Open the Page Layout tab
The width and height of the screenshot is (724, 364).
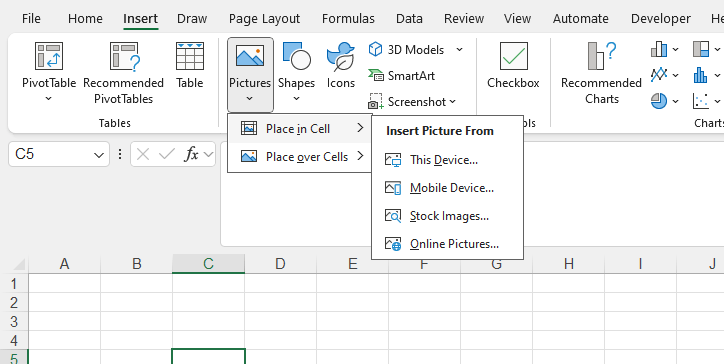click(264, 18)
